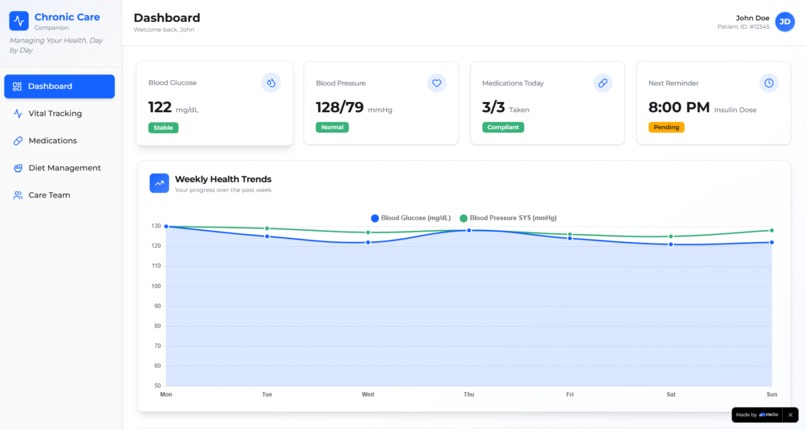Click the Dashboard page title

click(167, 17)
